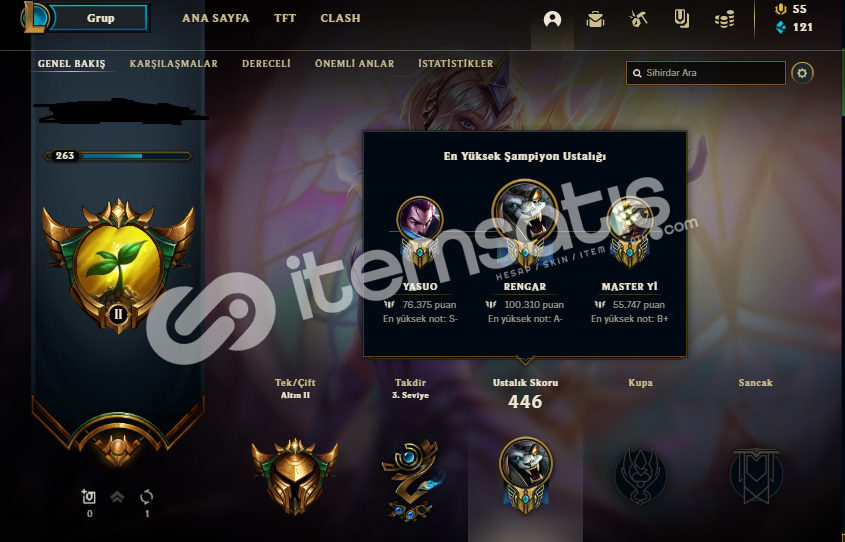Viewport: 845px width, 542px height.
Task: Select the Kupa trophy emblem
Action: 640,475
